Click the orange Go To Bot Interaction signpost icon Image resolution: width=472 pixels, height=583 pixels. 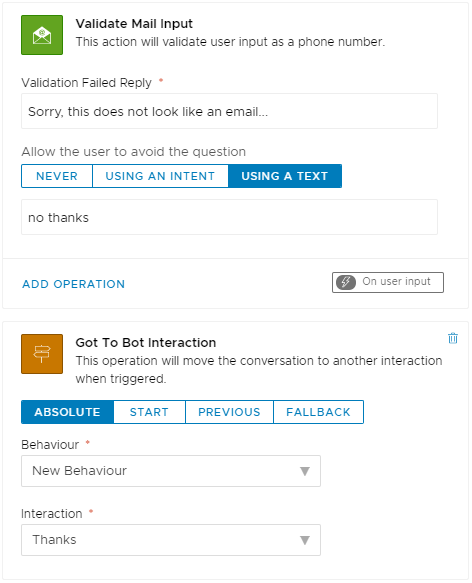pyautogui.click(x=42, y=354)
